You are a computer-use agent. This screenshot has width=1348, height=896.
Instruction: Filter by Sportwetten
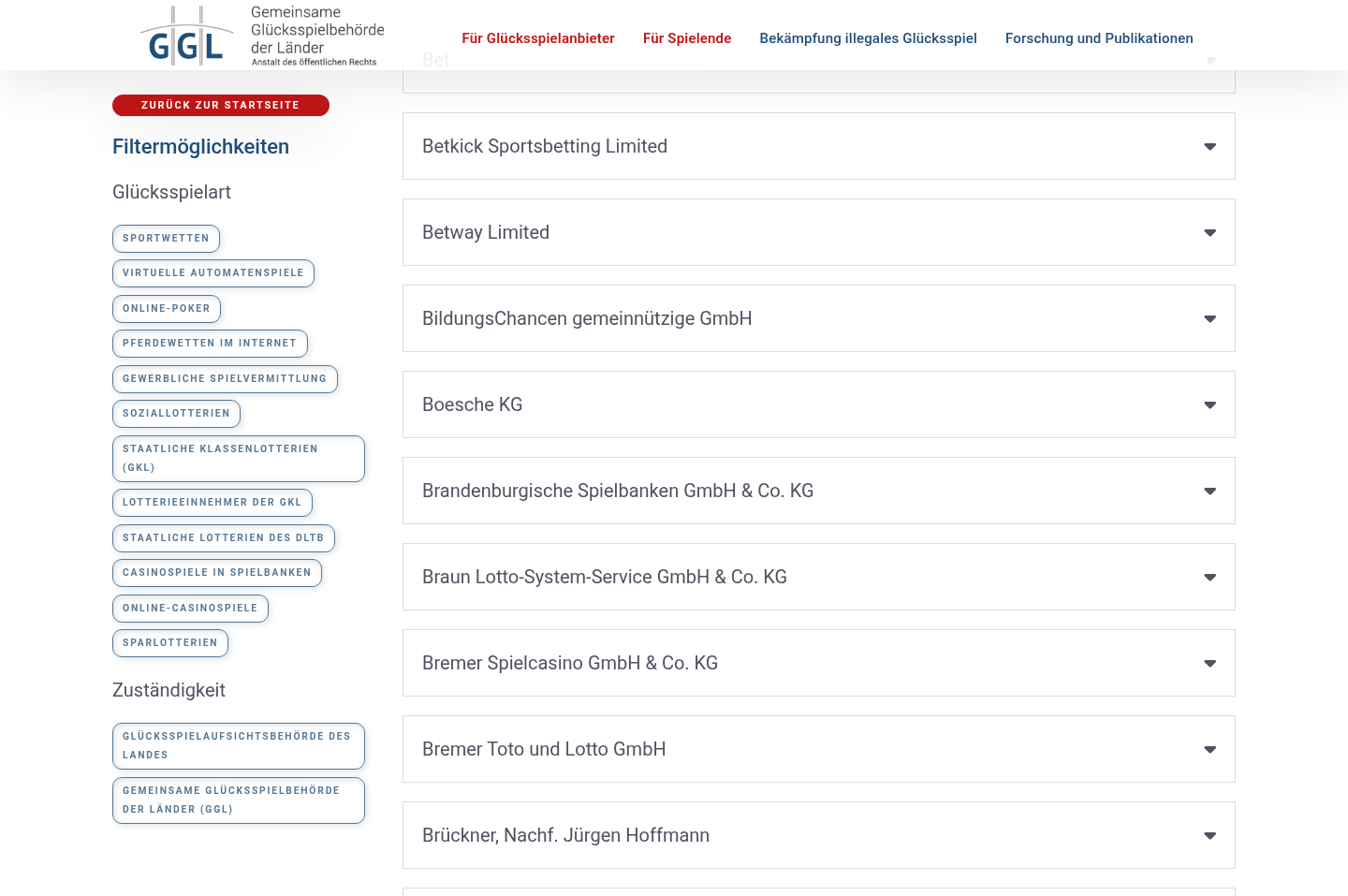coord(166,239)
